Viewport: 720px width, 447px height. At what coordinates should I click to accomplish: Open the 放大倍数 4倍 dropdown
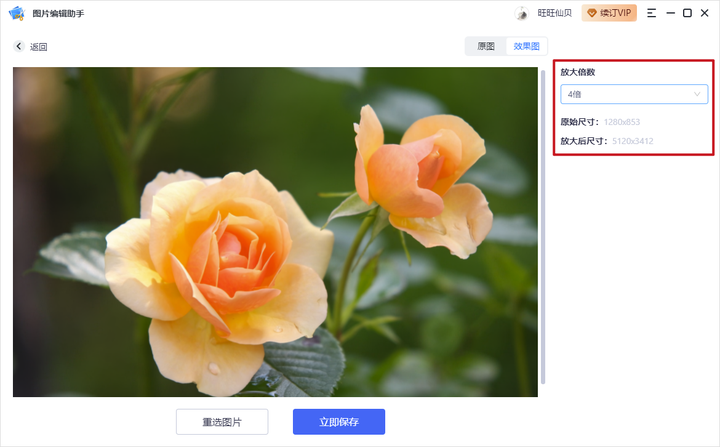(634, 94)
